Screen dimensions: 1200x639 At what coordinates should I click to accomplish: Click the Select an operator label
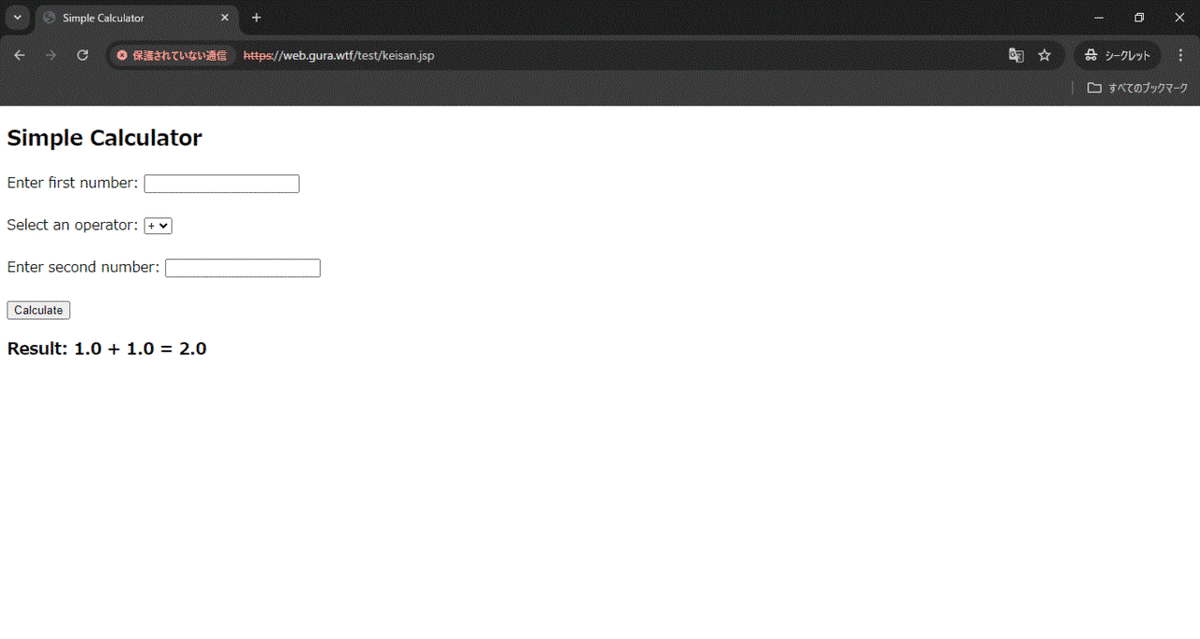[72, 225]
